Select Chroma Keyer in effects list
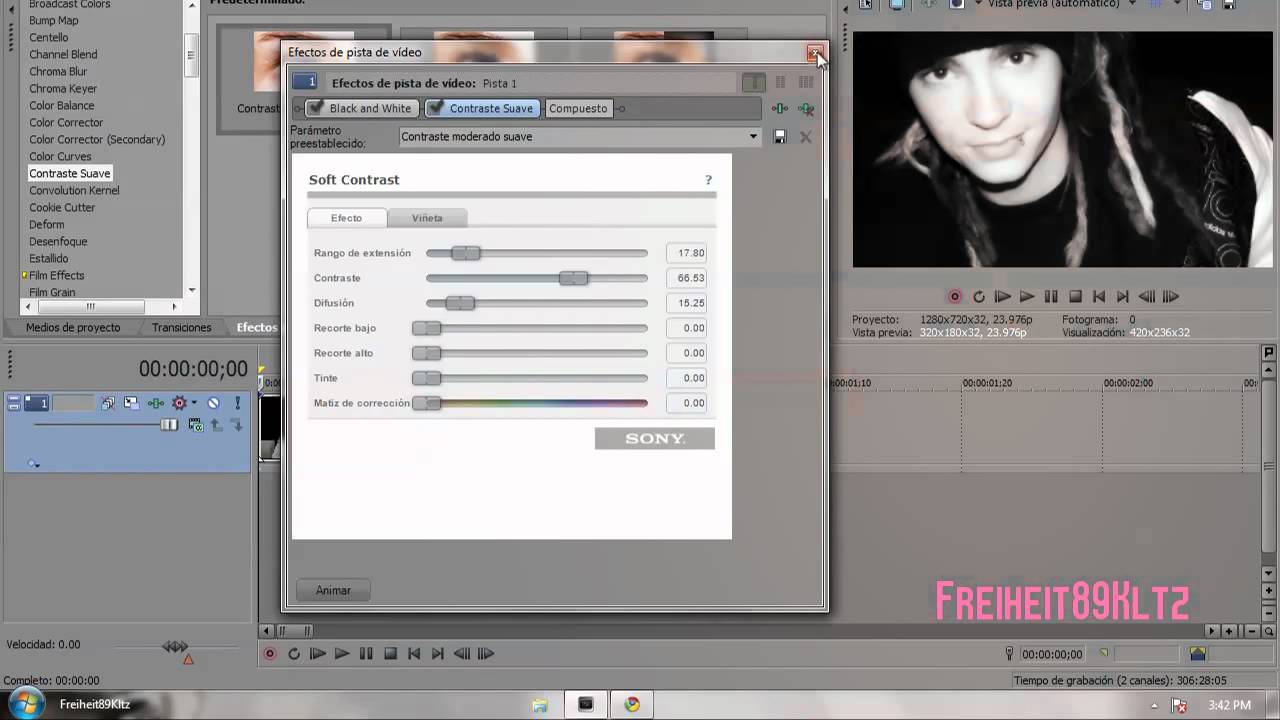 (x=63, y=88)
